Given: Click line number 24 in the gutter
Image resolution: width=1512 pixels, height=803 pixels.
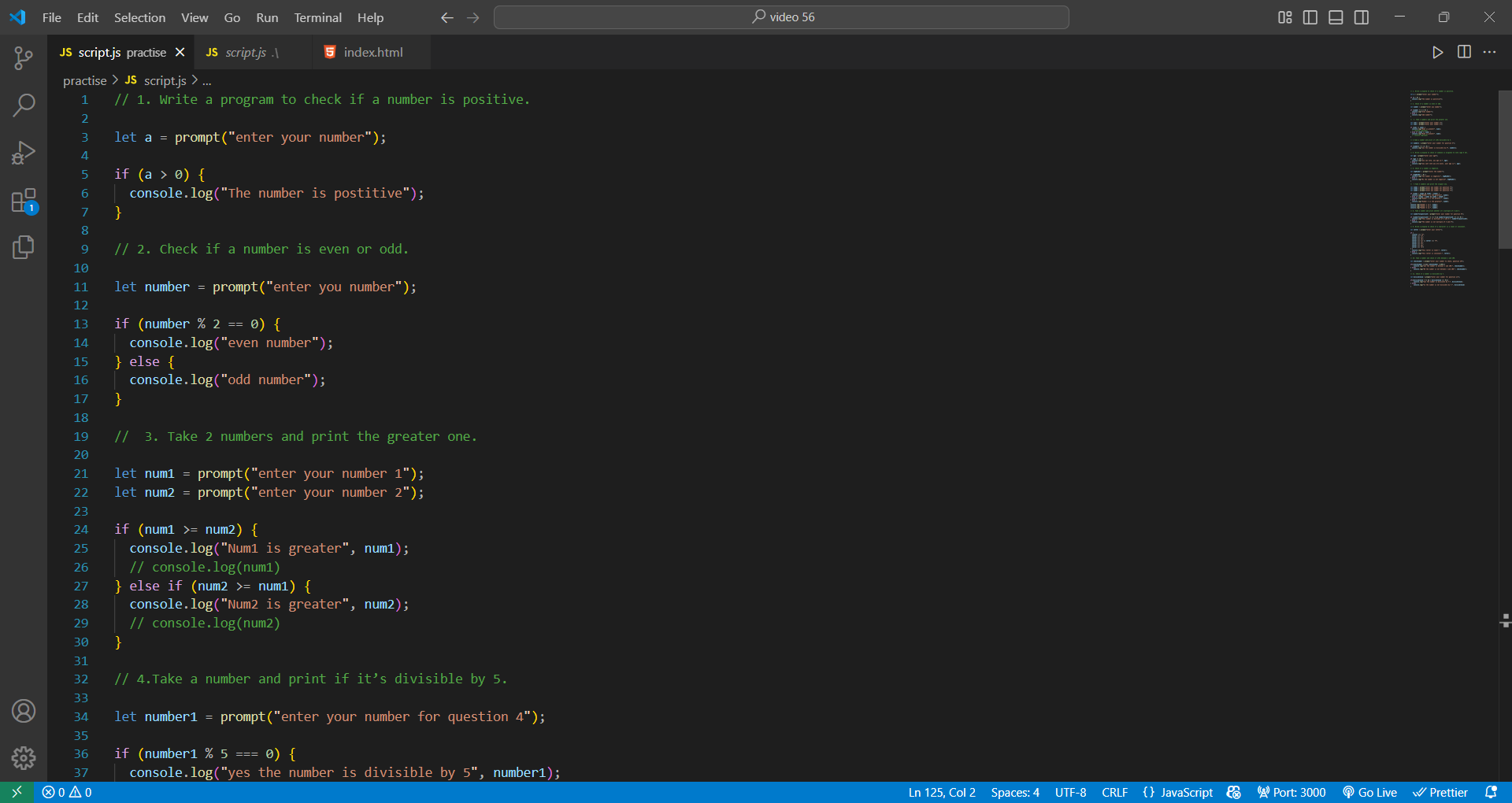Looking at the screenshot, I should (x=81, y=529).
